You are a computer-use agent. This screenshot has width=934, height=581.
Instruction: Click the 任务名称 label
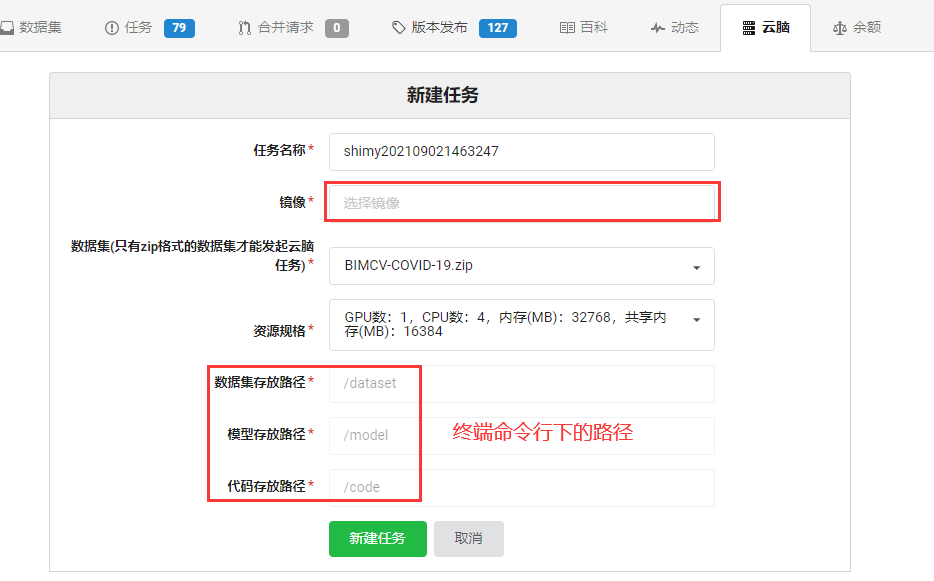[280, 150]
